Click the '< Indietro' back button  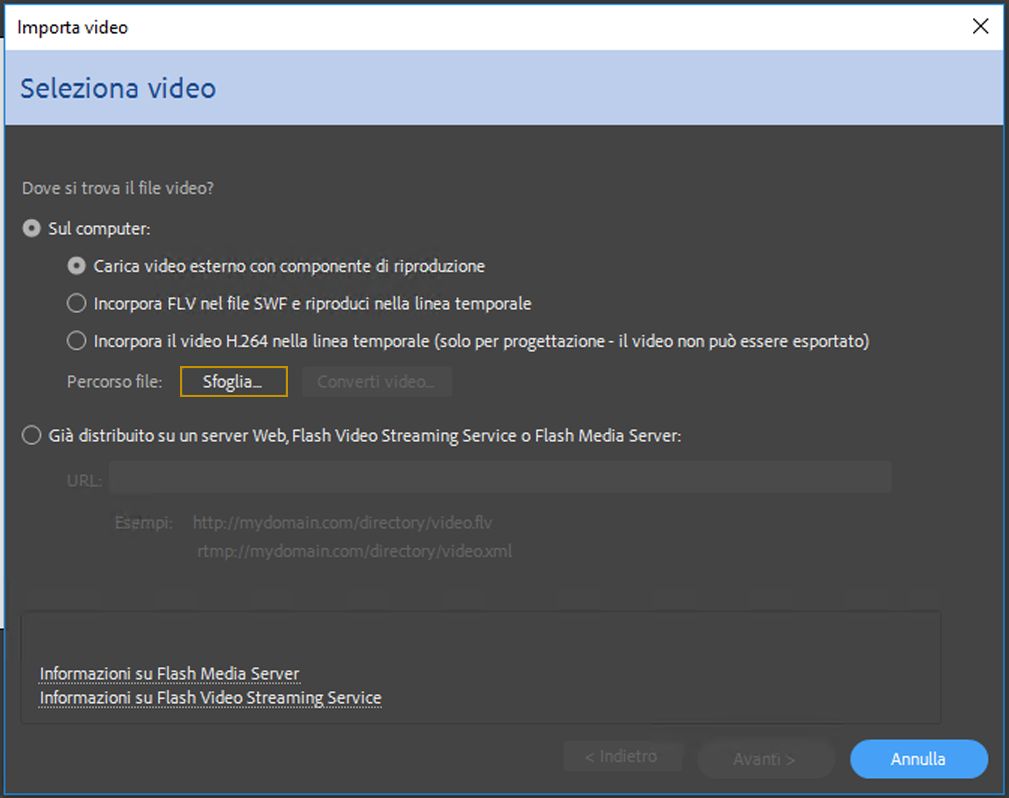pyautogui.click(x=622, y=757)
